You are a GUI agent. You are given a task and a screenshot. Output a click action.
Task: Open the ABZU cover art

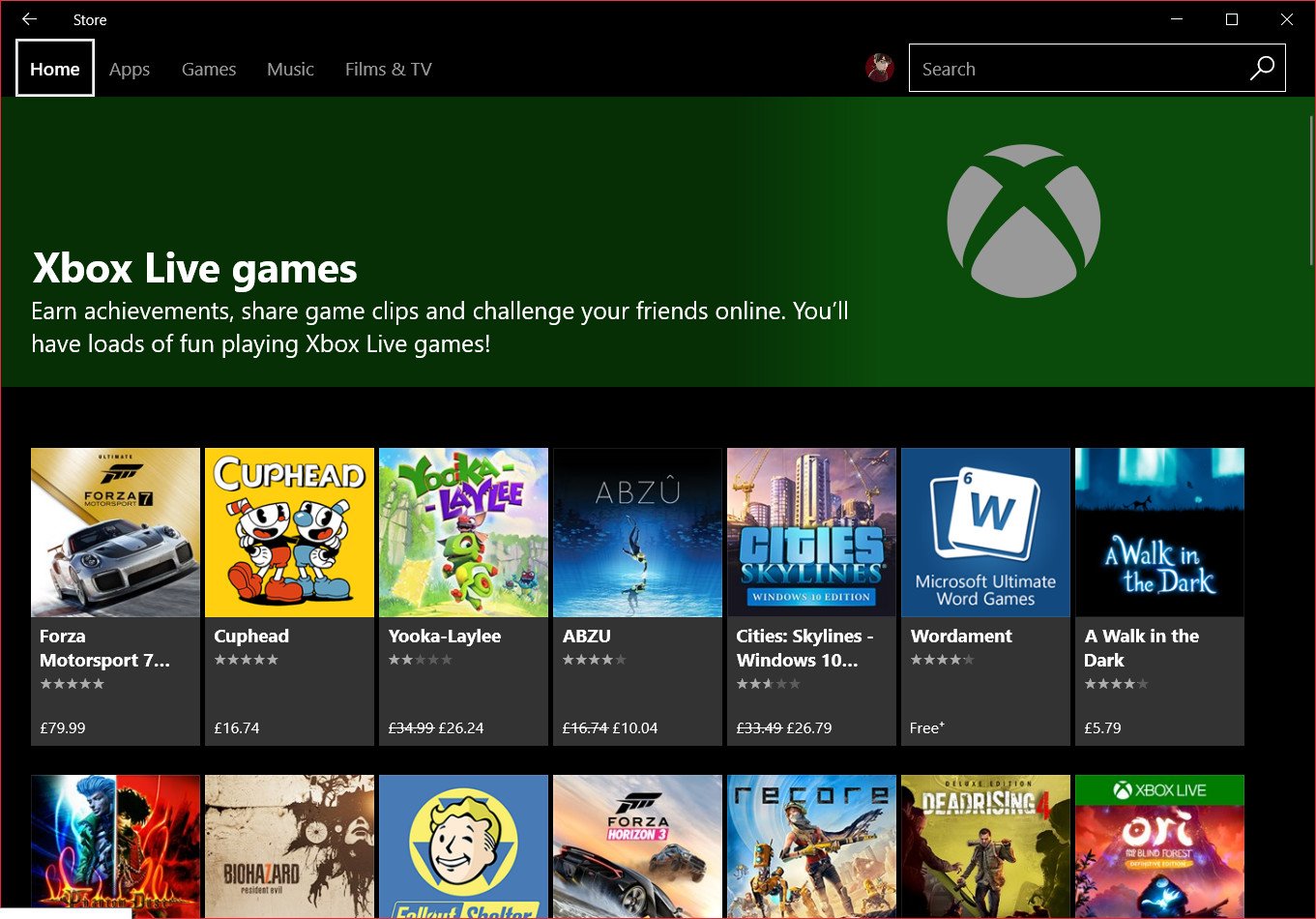(x=638, y=532)
